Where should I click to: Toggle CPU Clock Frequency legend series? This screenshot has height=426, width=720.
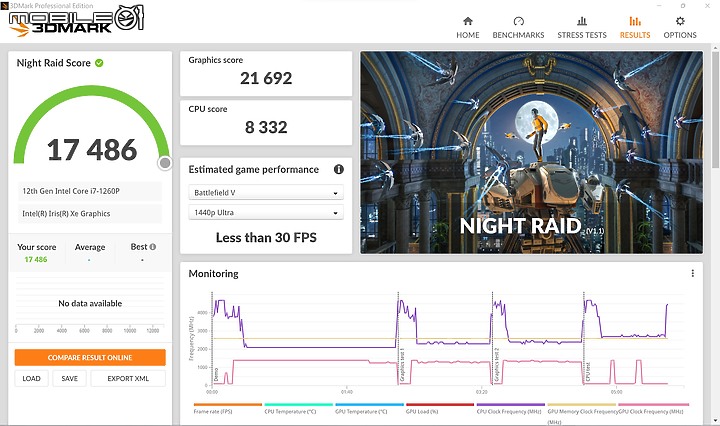[x=511, y=409]
